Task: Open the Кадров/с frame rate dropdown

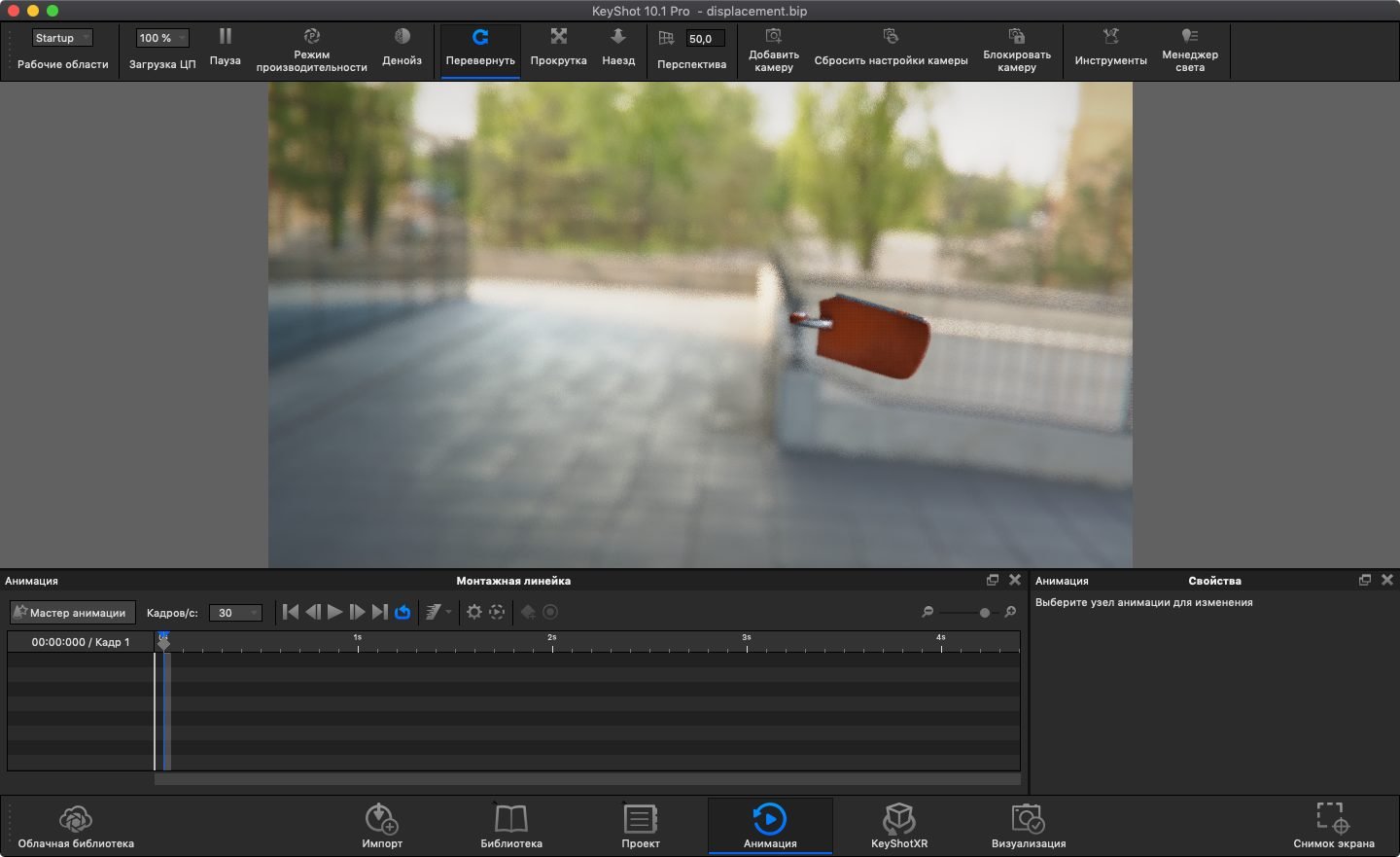Action: coord(235,613)
